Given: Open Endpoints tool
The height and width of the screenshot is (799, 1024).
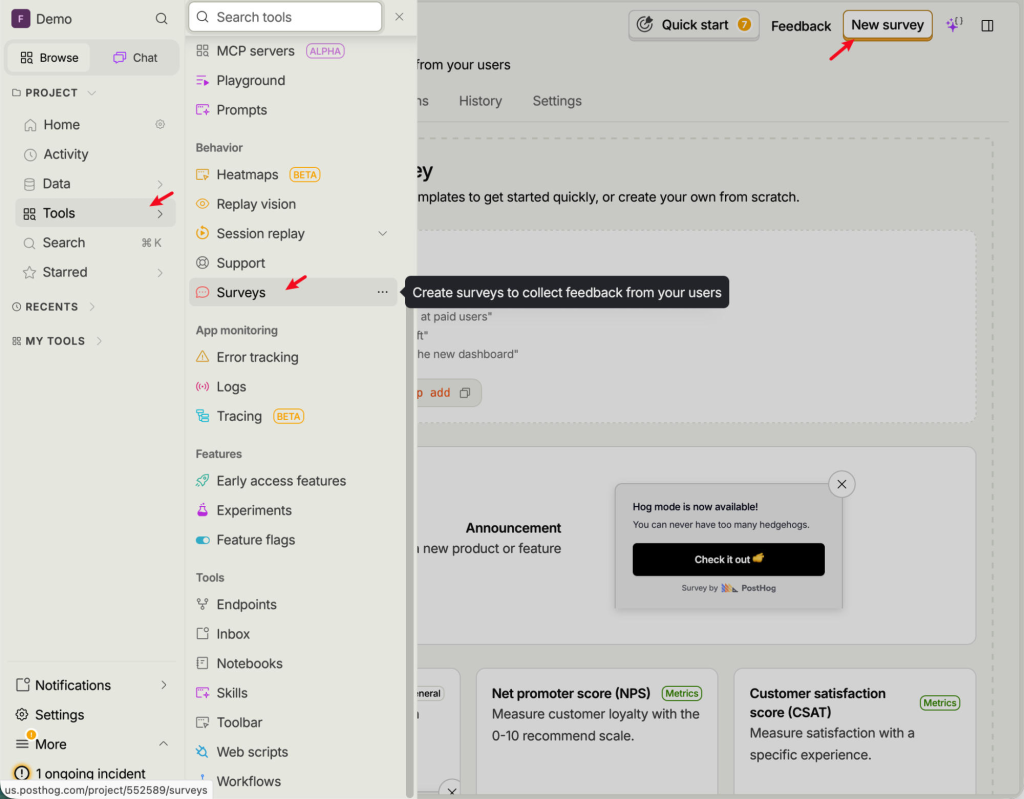Looking at the screenshot, I should click(x=246, y=604).
